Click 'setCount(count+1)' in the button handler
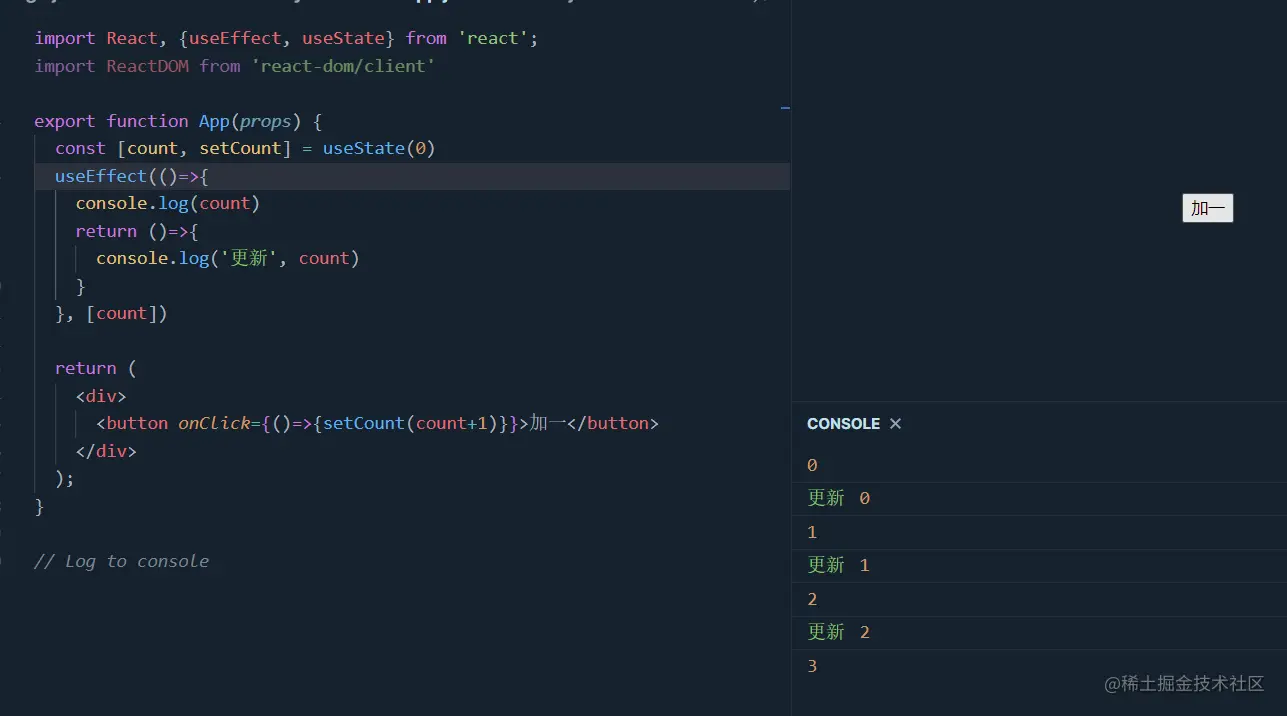This screenshot has height=716, width=1287. [x=410, y=423]
